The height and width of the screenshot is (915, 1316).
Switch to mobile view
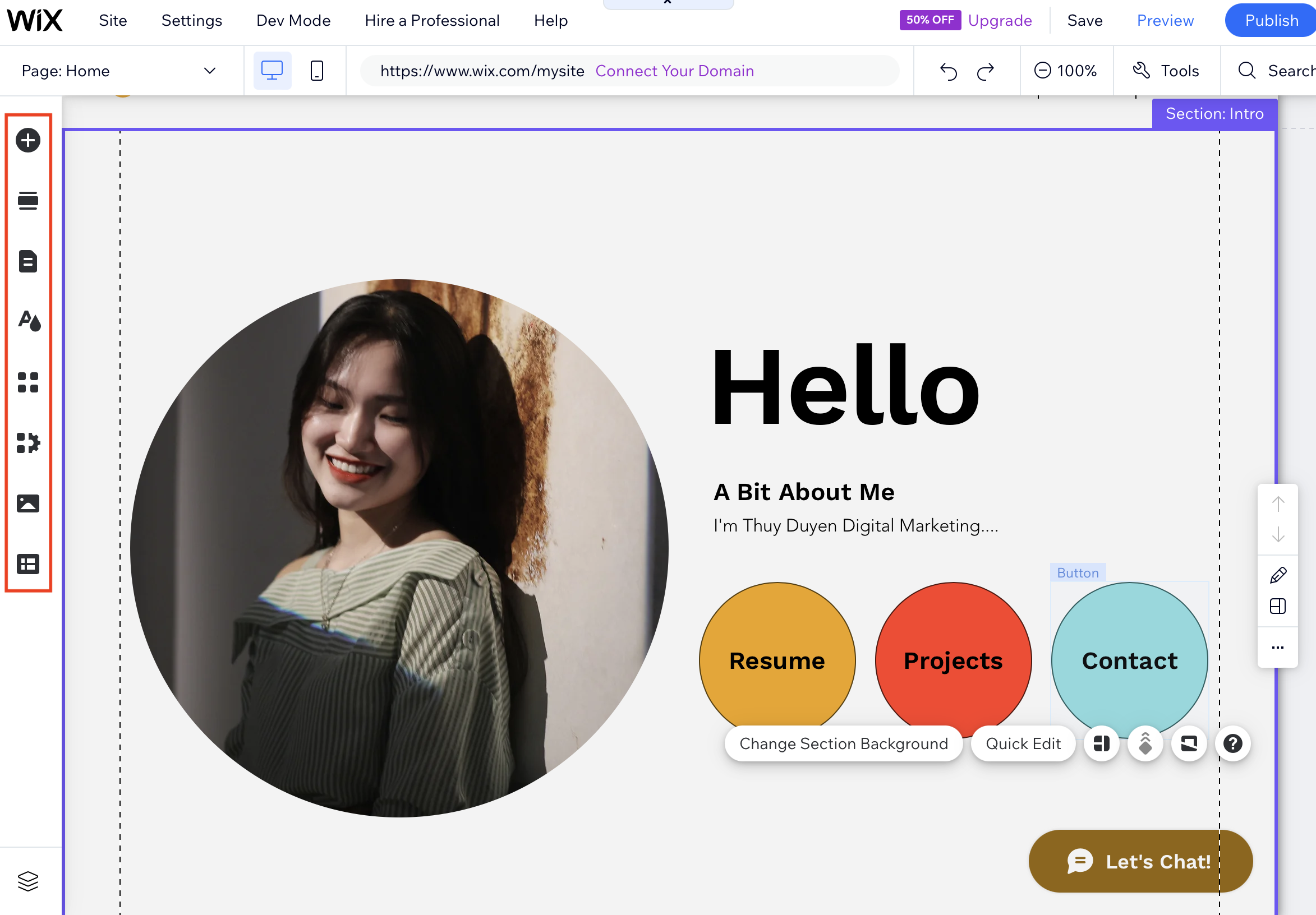[317, 71]
